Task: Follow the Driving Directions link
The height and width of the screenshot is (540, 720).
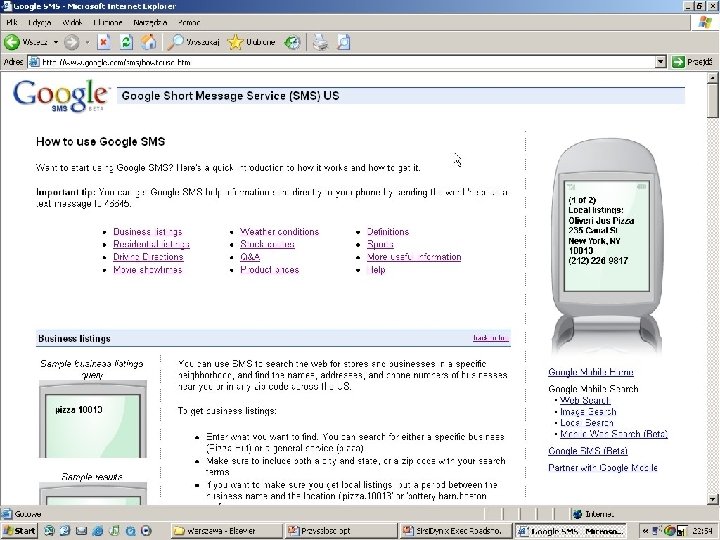Action: point(148,257)
